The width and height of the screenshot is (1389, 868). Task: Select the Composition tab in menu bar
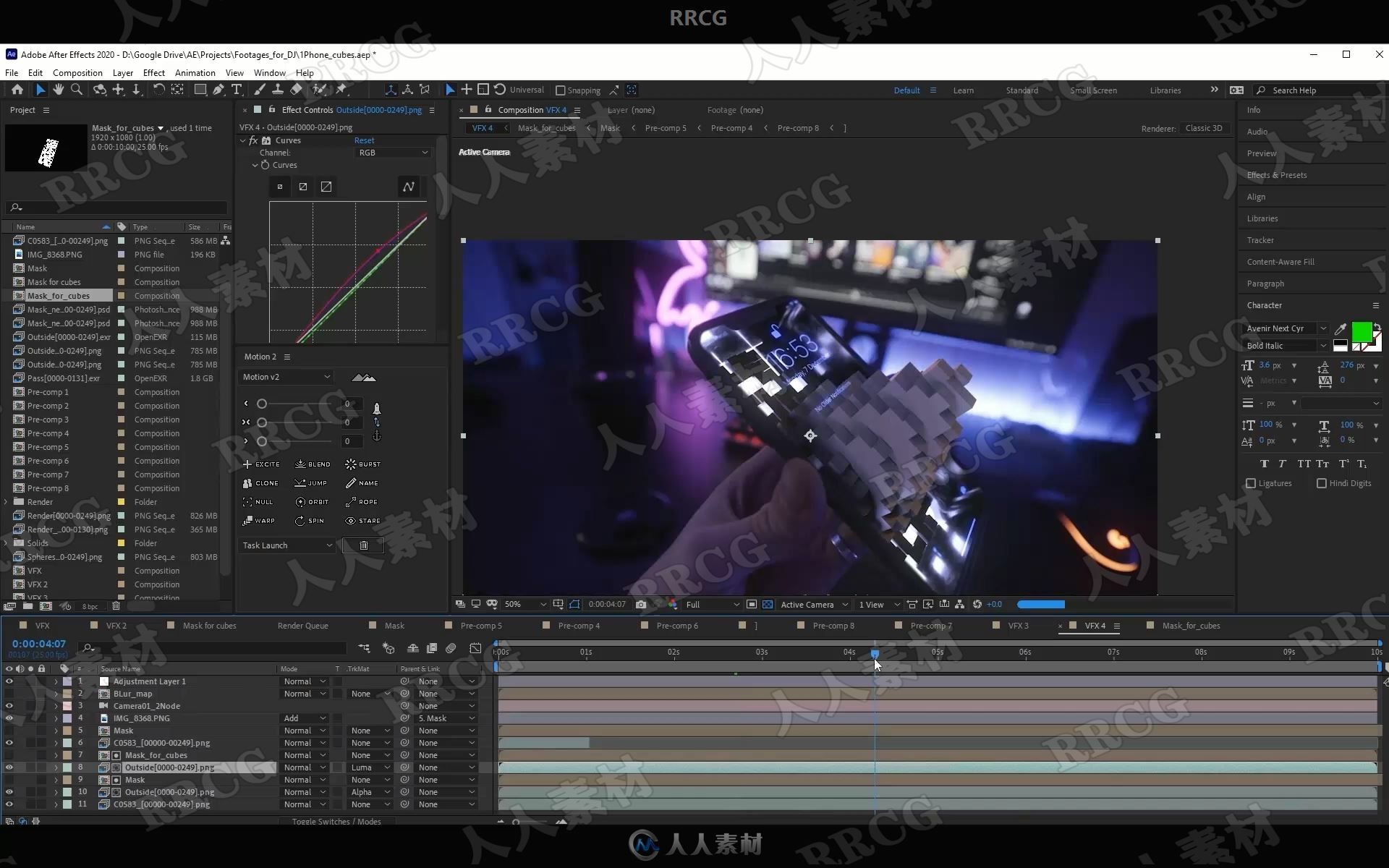coord(77,72)
